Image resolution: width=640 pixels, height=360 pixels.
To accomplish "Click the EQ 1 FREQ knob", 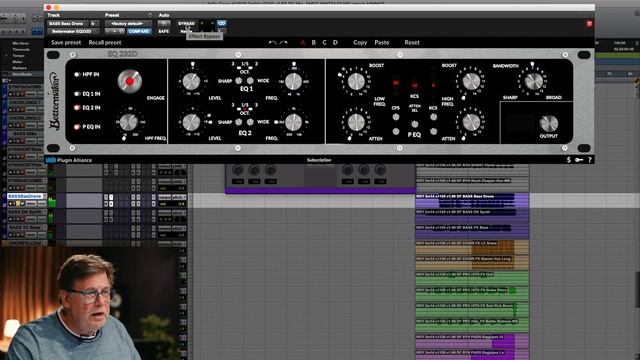I will coord(293,81).
